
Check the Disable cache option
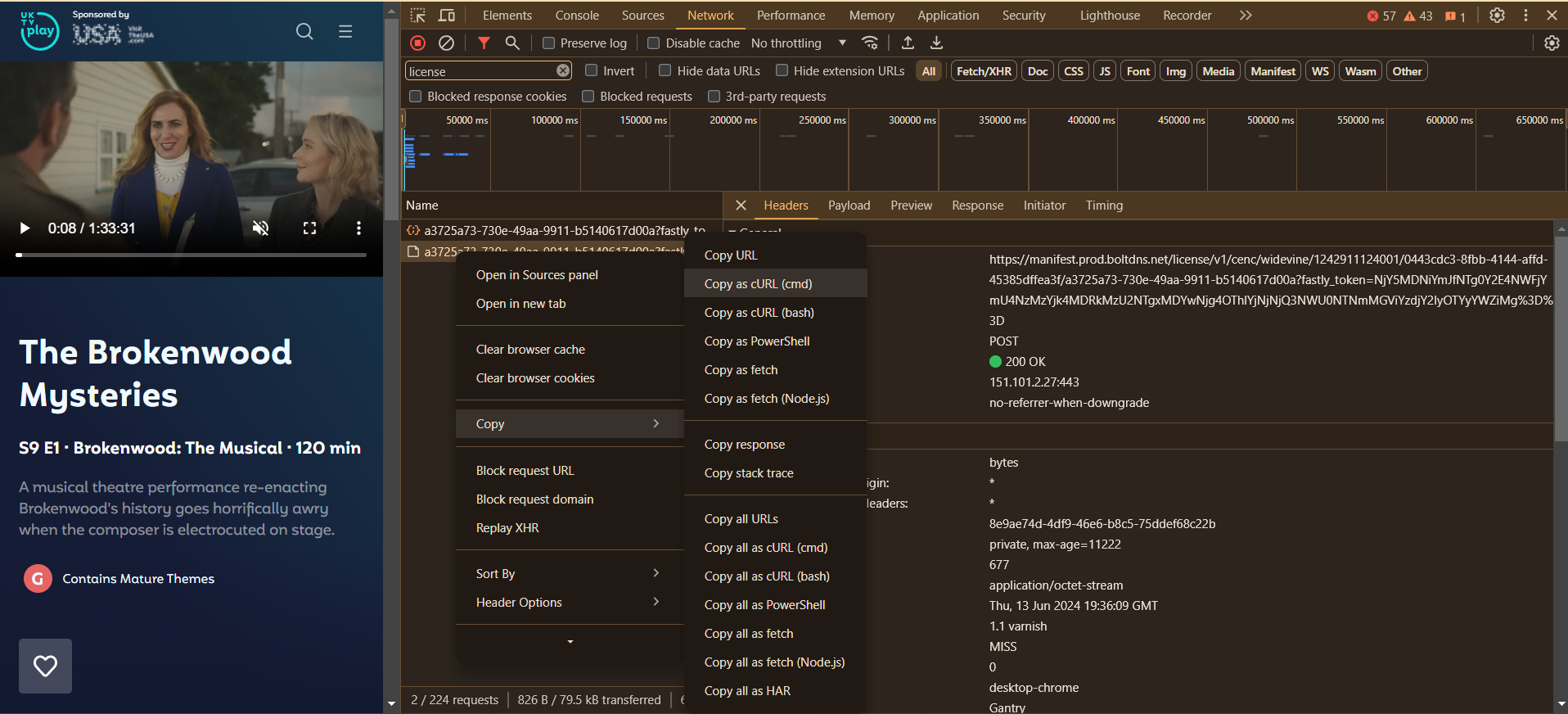(x=654, y=43)
